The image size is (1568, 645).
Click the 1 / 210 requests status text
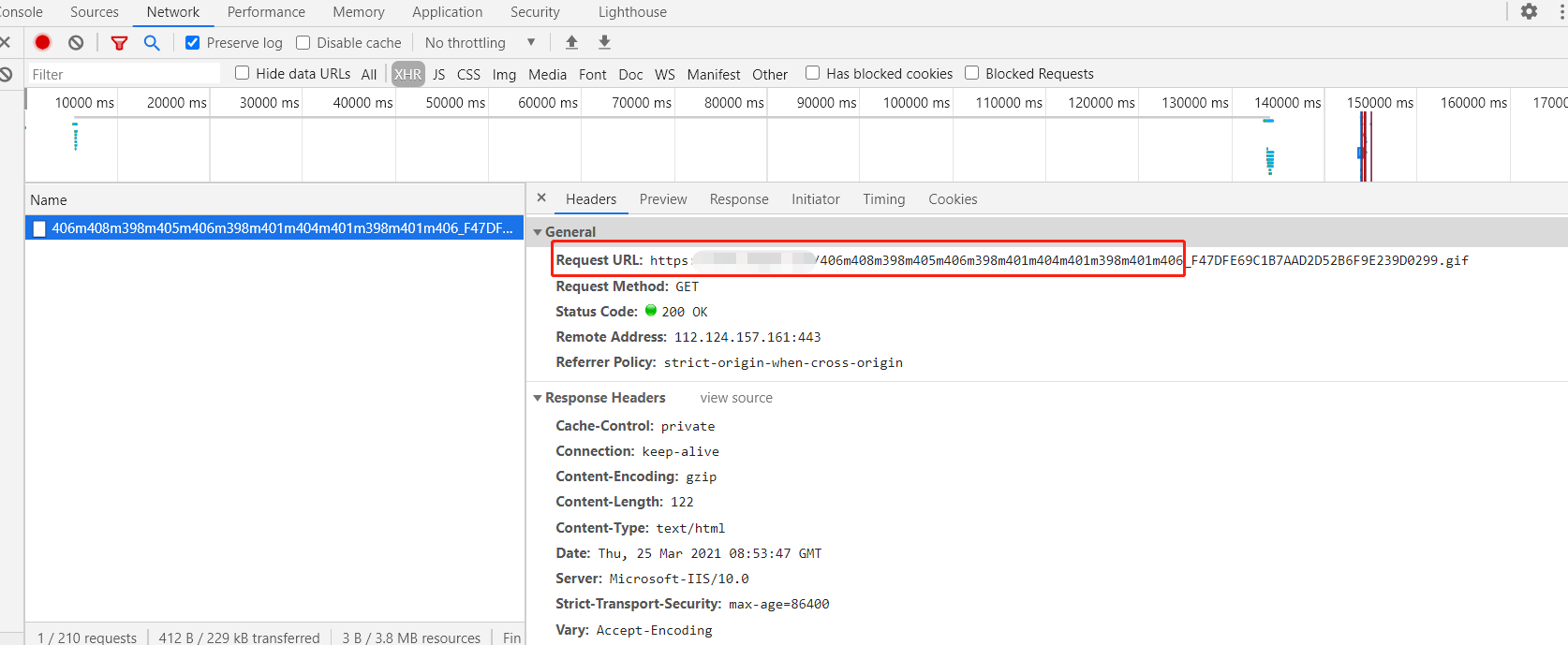click(x=87, y=638)
